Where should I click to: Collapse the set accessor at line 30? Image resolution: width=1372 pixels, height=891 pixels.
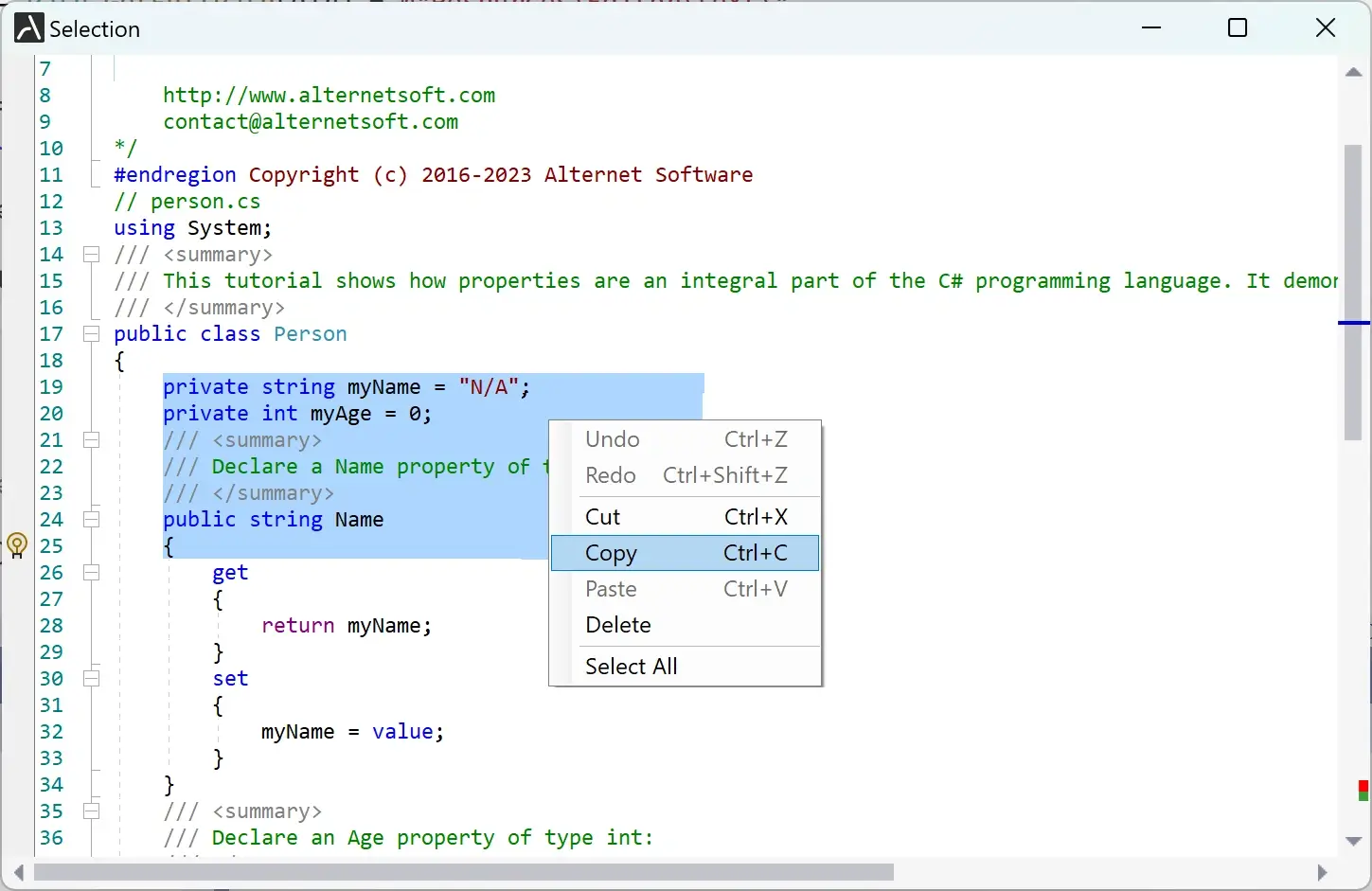click(92, 678)
